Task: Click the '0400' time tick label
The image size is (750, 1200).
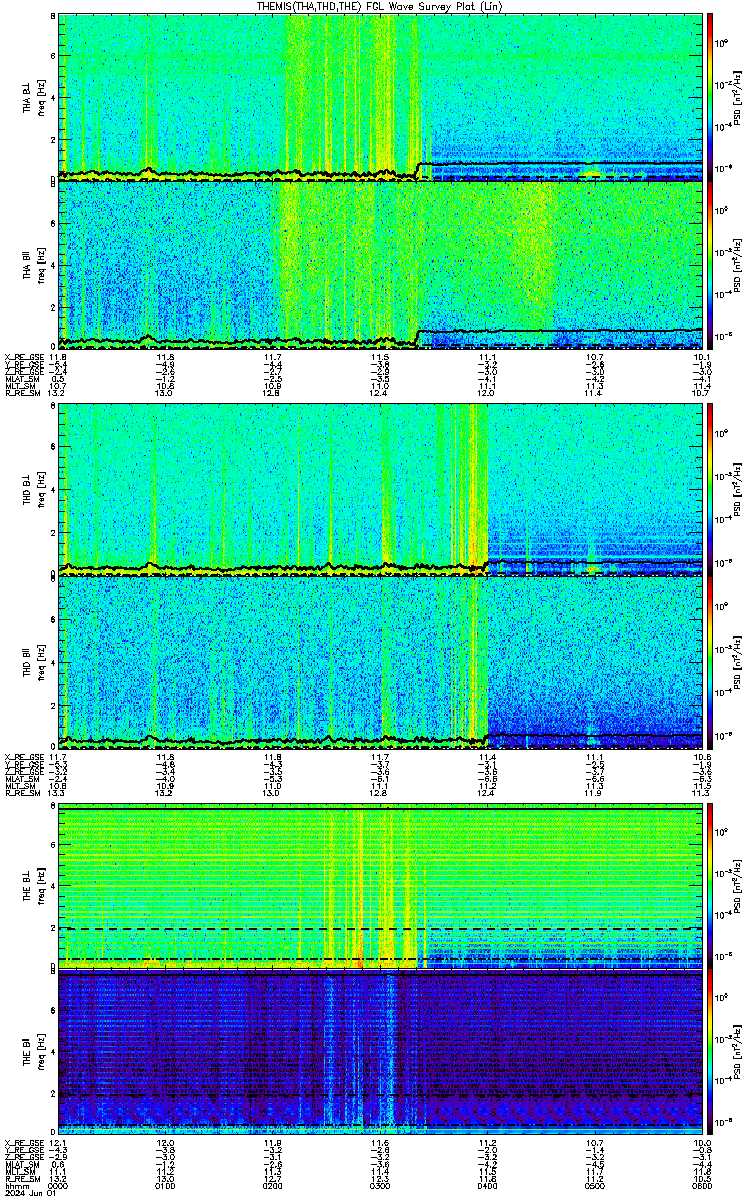Action: coord(487,1186)
